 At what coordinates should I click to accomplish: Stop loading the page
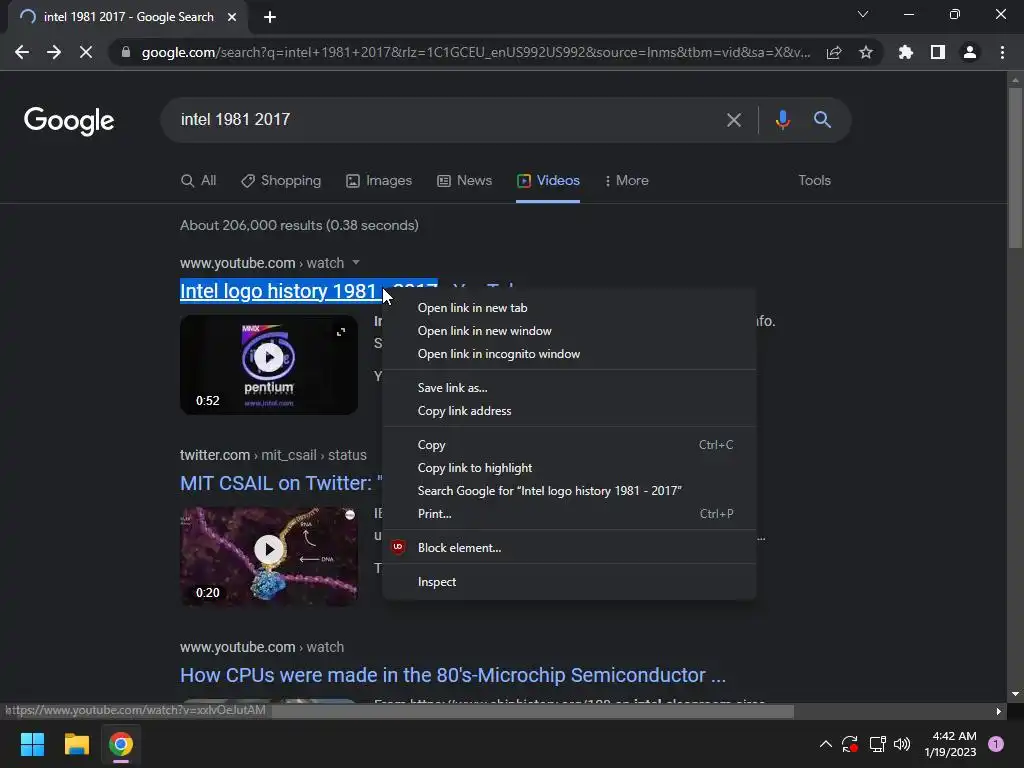tap(86, 52)
